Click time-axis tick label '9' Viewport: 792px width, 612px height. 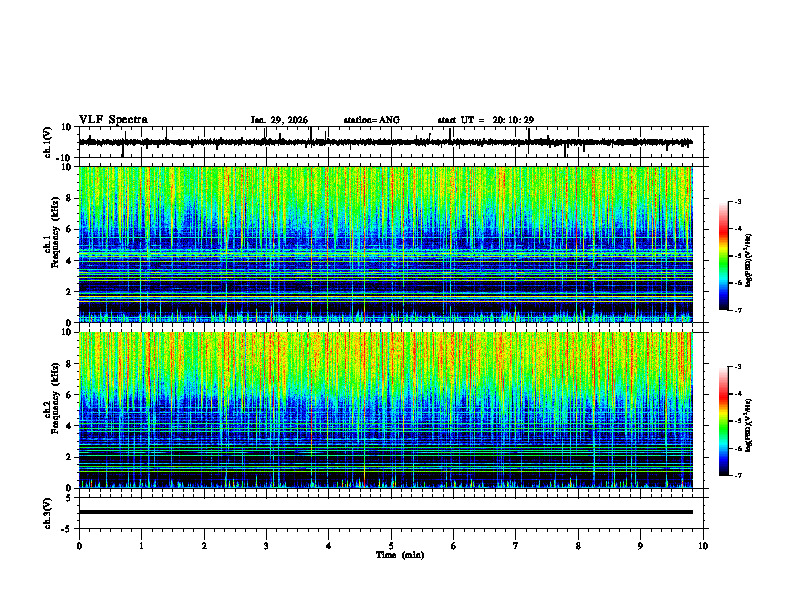click(640, 546)
